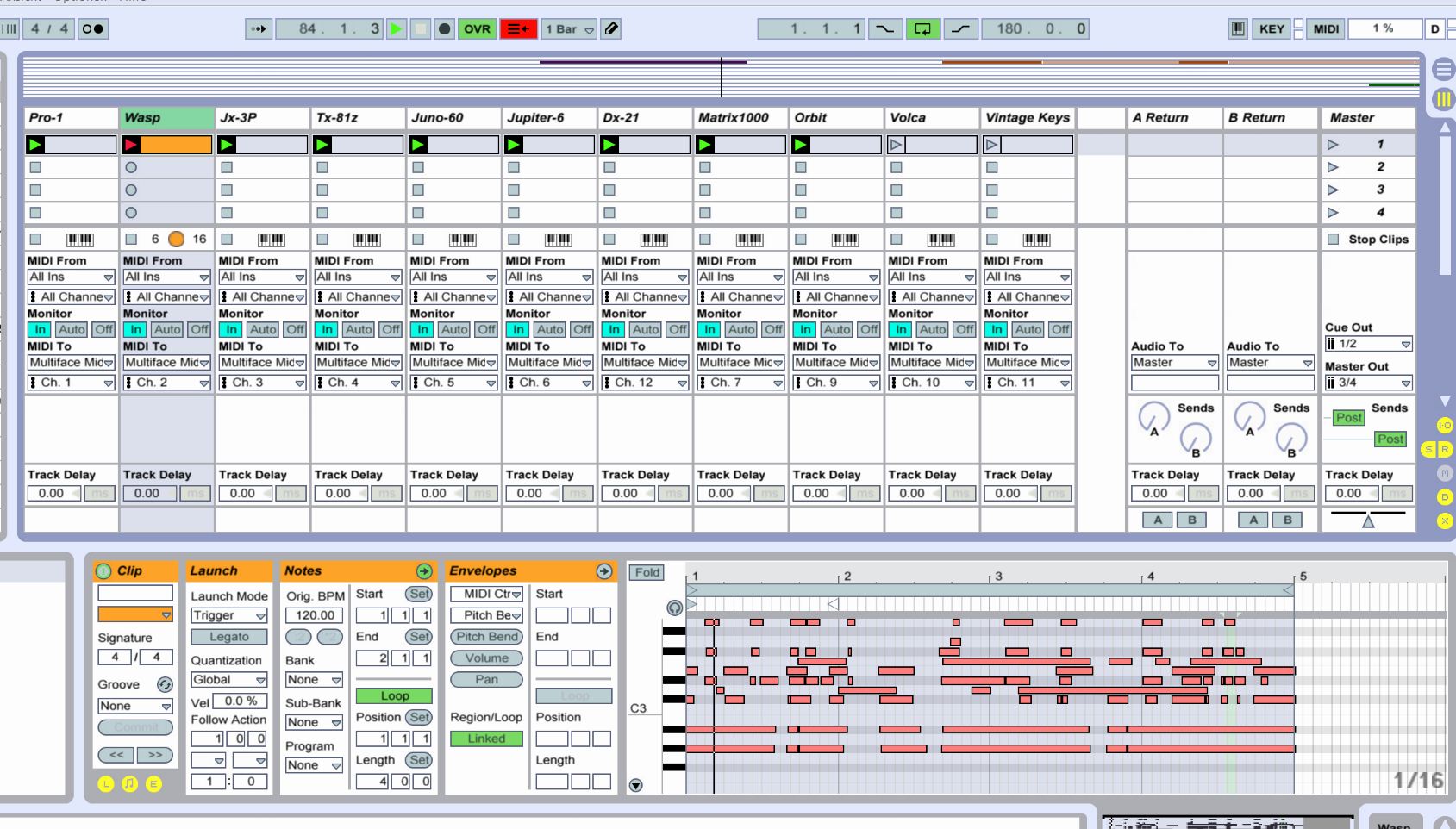This screenshot has height=829, width=1456.
Task: Enable the computer MIDI keyboard icon
Action: pyautogui.click(x=1238, y=28)
